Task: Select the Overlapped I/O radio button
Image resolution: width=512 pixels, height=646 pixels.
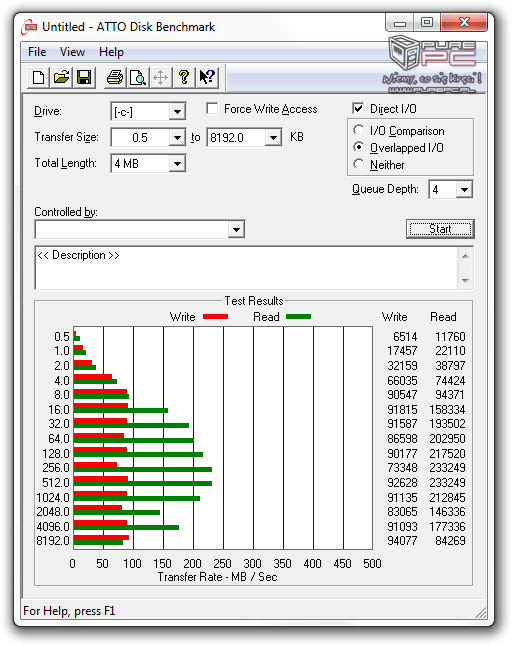Action: 358,147
